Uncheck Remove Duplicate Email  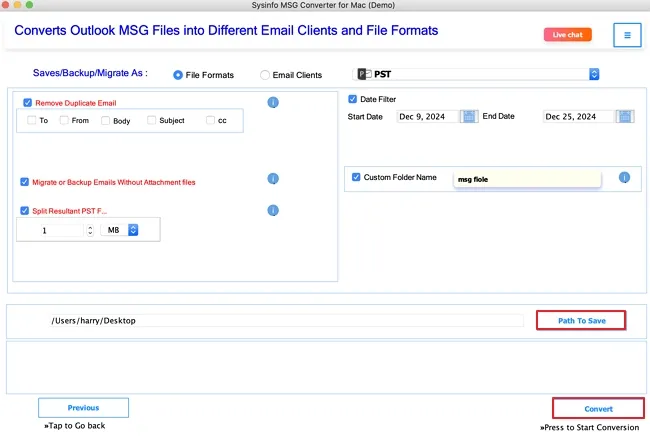[27, 102]
